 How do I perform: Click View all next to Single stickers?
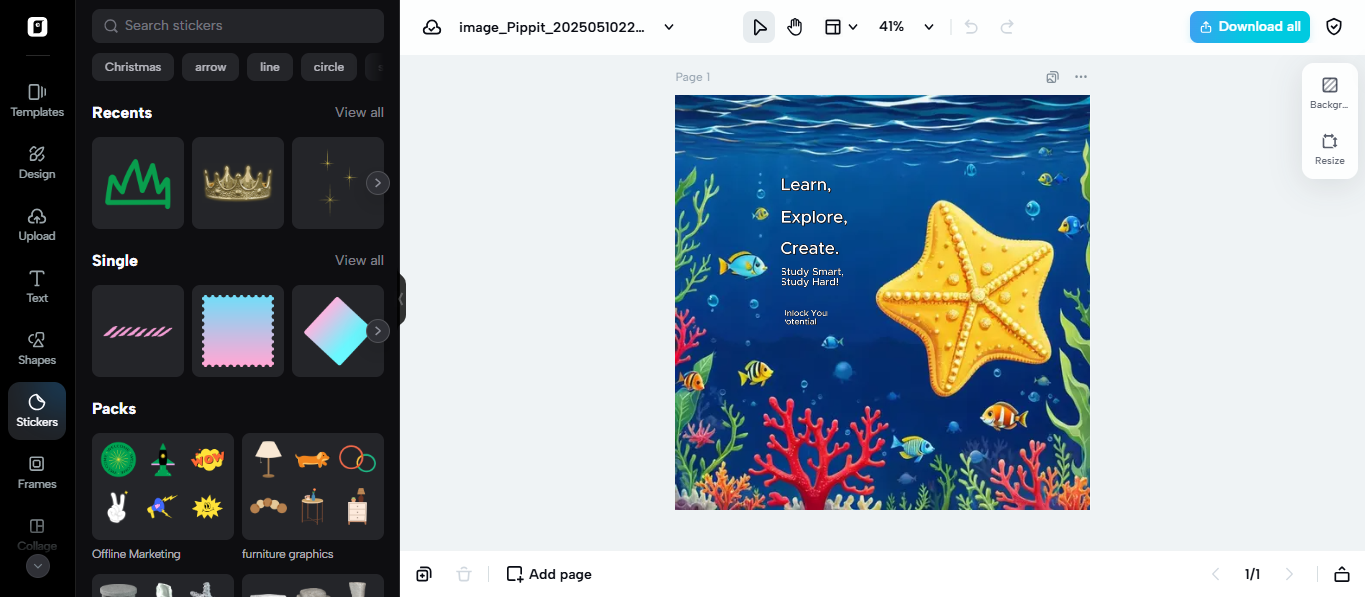tap(359, 260)
